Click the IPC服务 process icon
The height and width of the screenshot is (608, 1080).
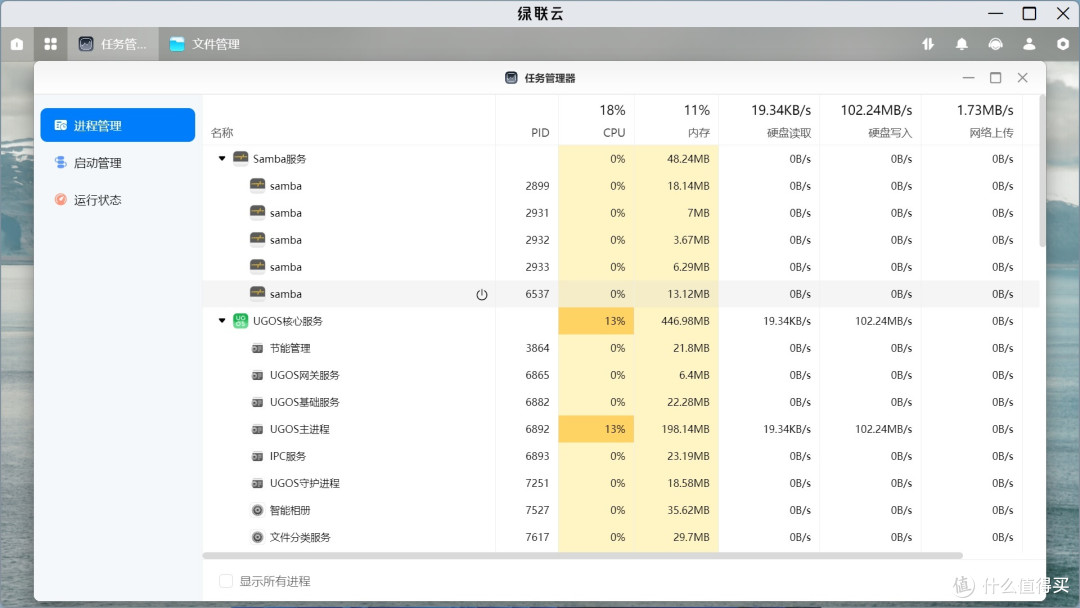pos(258,457)
